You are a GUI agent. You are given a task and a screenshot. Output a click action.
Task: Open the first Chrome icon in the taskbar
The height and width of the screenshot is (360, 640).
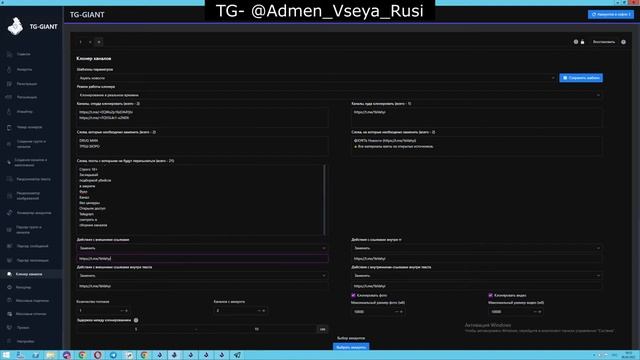tap(82, 355)
